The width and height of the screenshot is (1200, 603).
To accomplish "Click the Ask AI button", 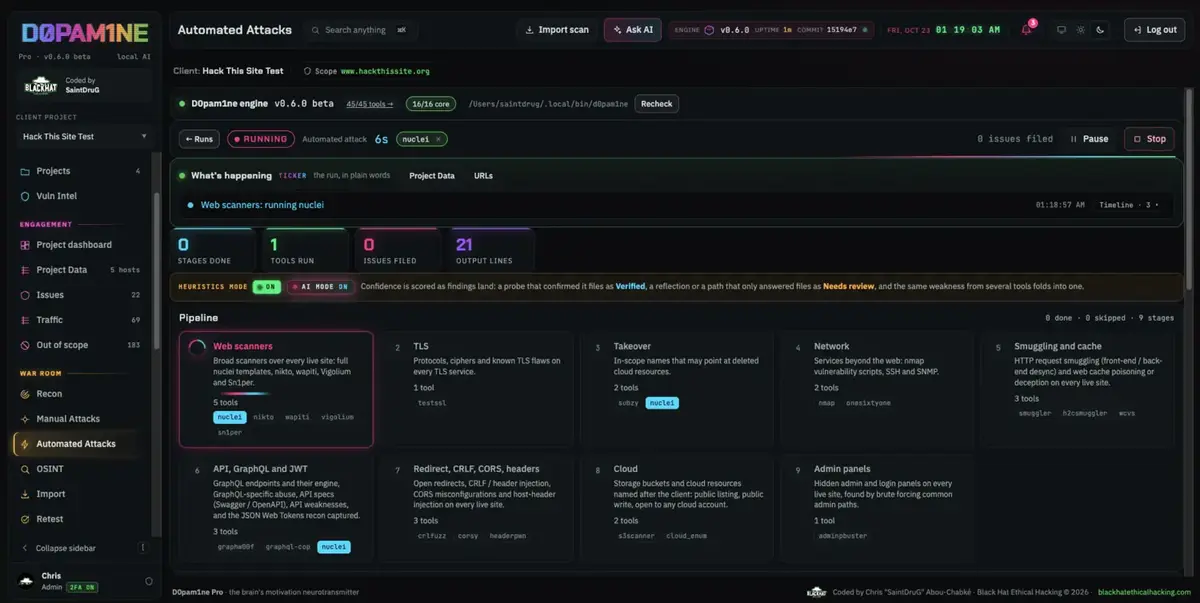I will (632, 30).
